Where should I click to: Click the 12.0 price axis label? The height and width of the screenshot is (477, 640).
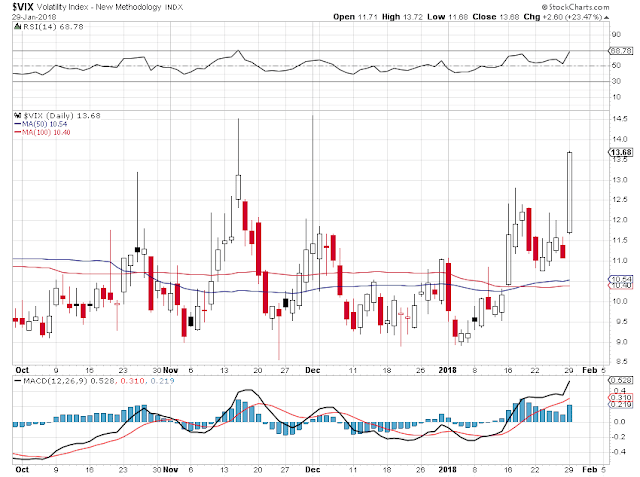[x=620, y=220]
